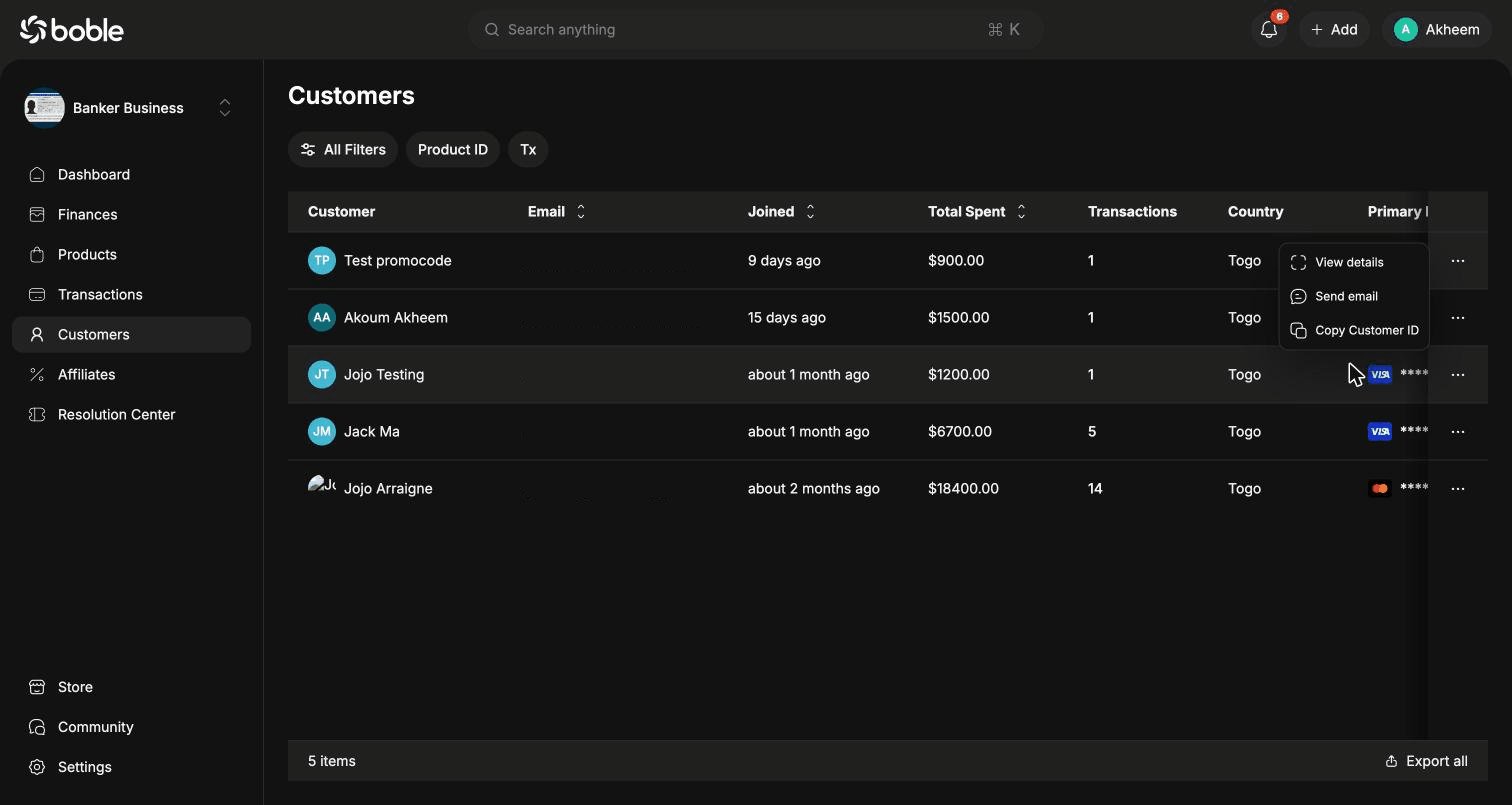Click the $18400.00 total spent value
Image resolution: width=1512 pixels, height=805 pixels.
(963, 488)
